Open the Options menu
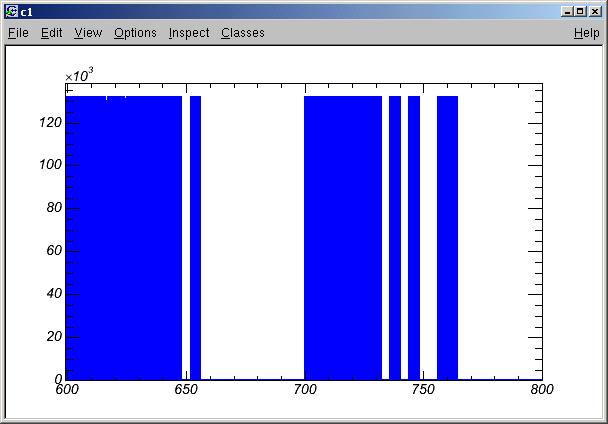 pos(135,33)
